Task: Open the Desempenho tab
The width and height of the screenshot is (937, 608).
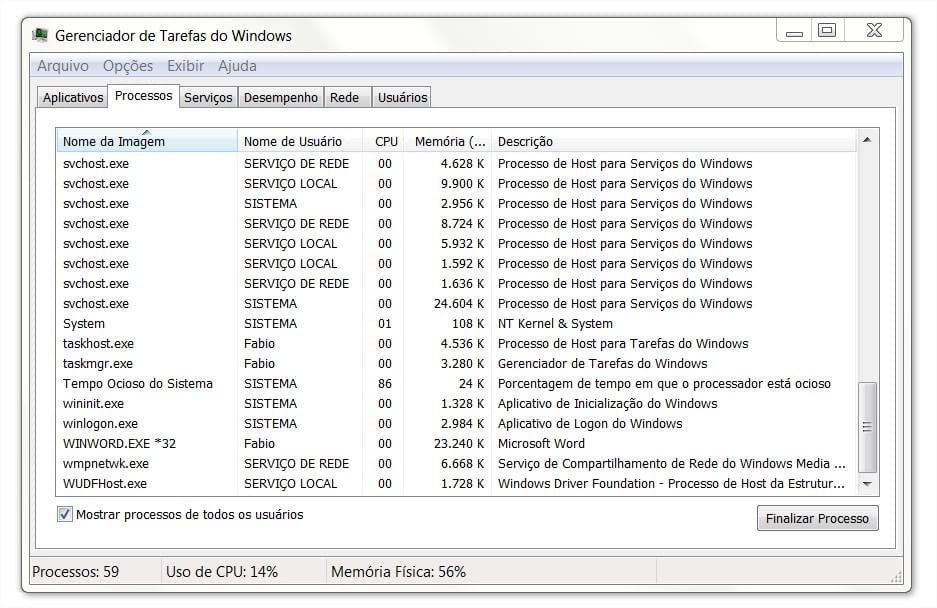Action: (x=281, y=97)
